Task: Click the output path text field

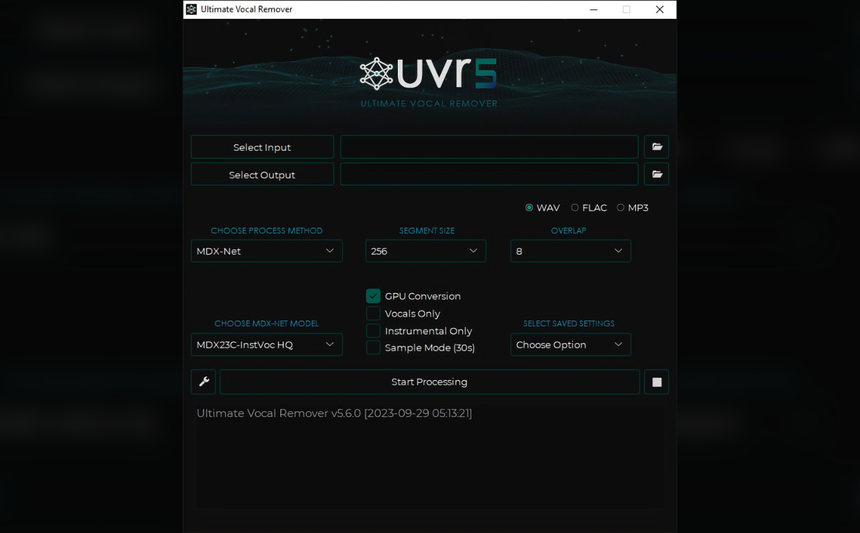Action: [489, 174]
